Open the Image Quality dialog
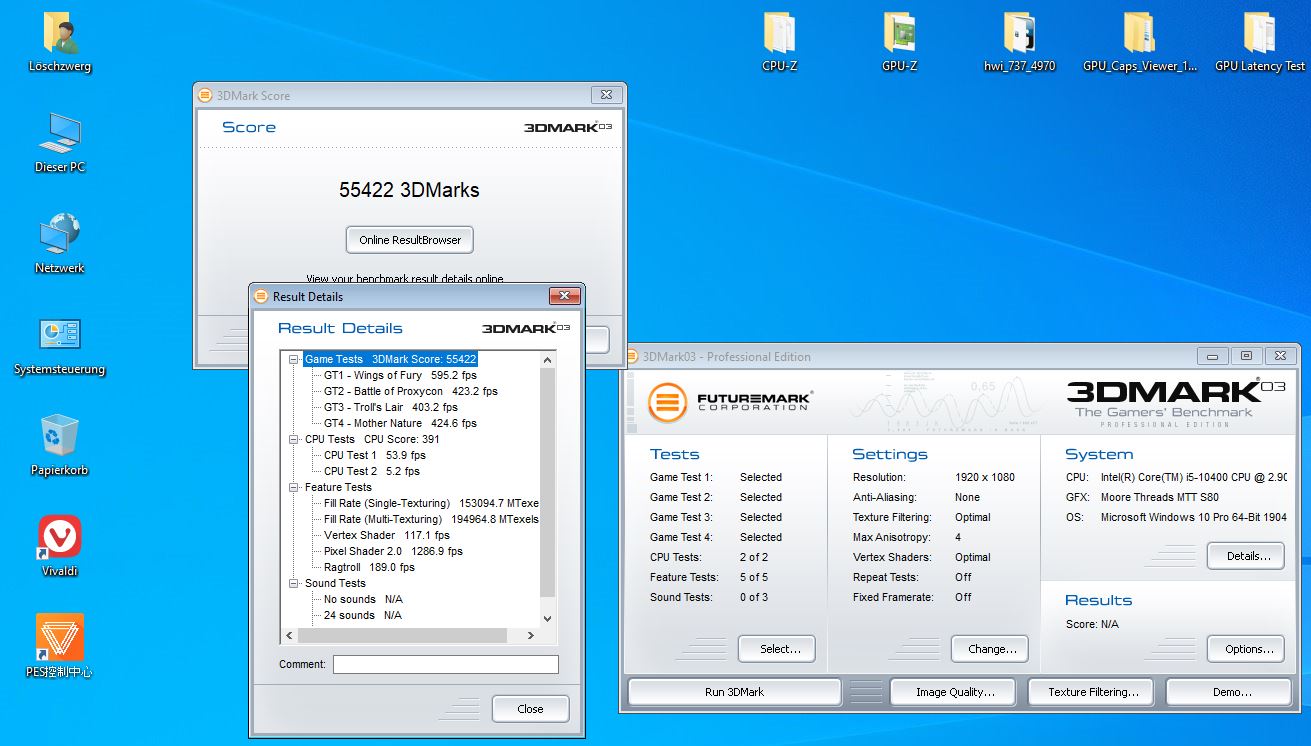Screen dimensions: 1311x746 pos(952,692)
